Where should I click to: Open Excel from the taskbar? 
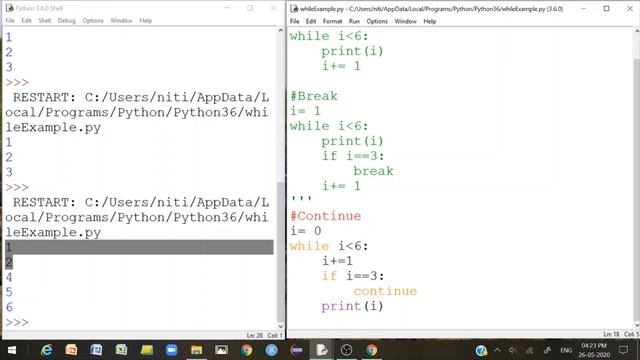pos(121,350)
